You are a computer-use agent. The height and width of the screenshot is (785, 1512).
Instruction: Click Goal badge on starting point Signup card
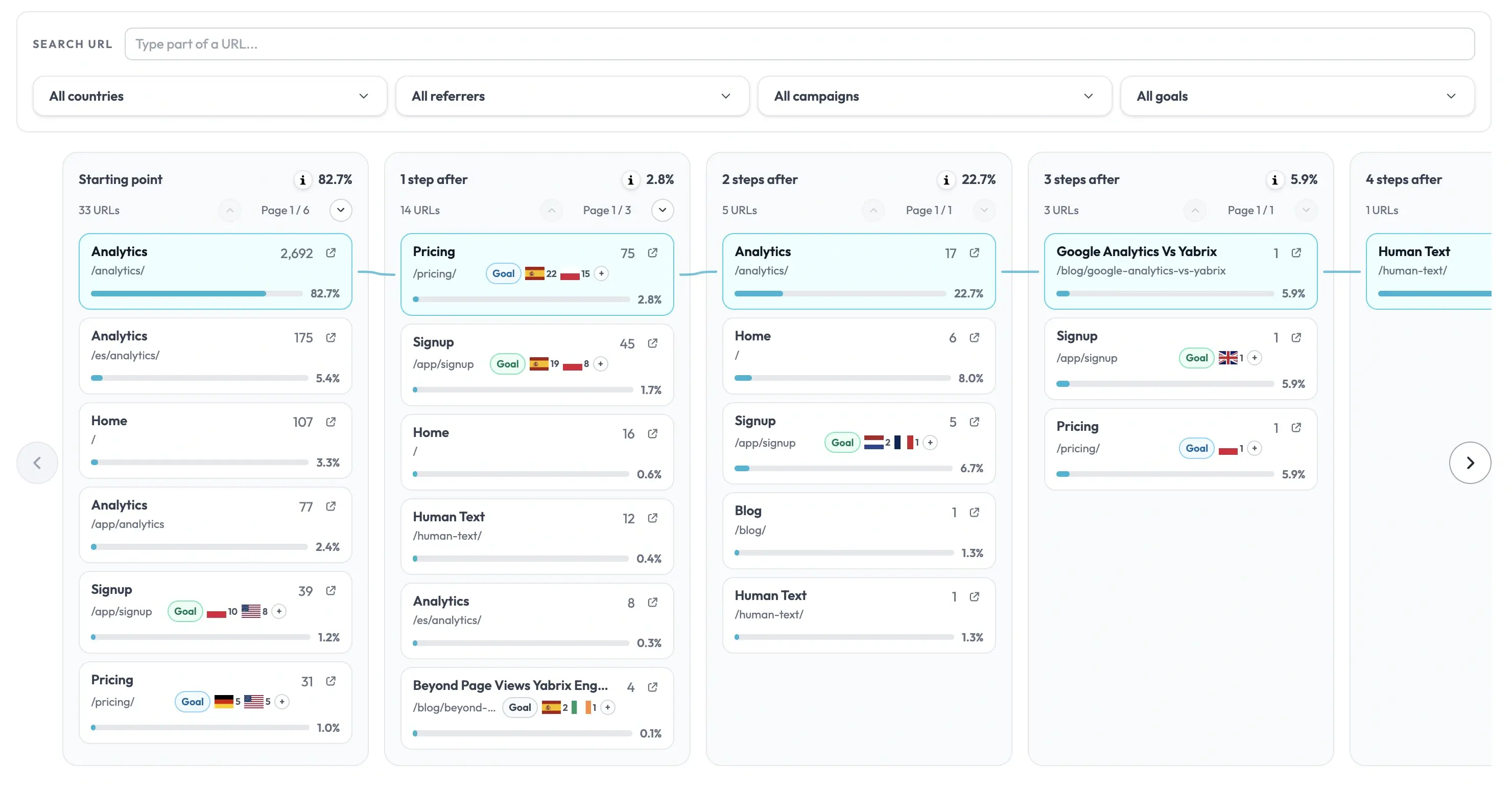click(185, 611)
